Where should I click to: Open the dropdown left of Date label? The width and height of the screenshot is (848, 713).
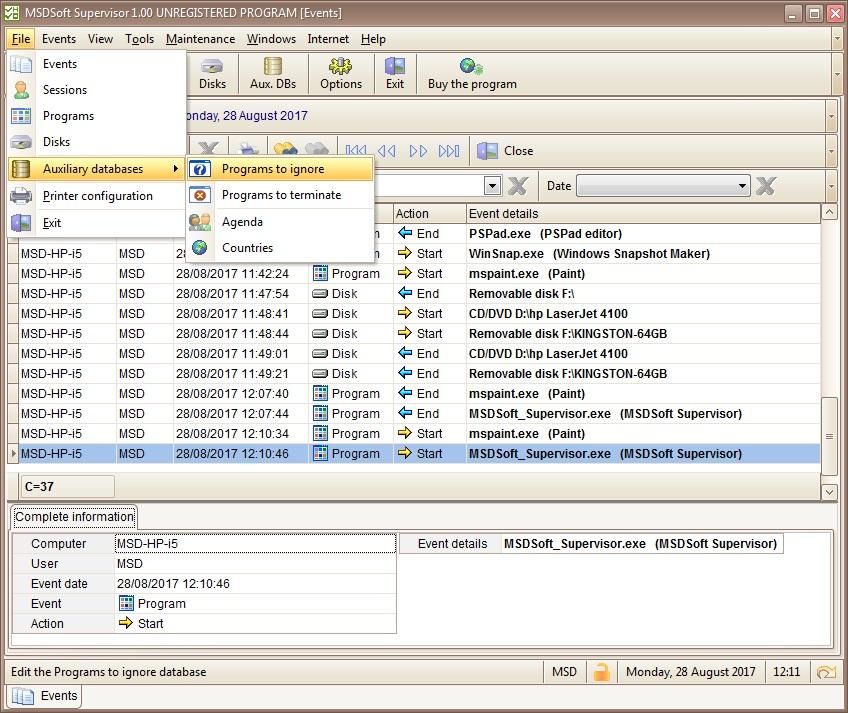tap(492, 186)
